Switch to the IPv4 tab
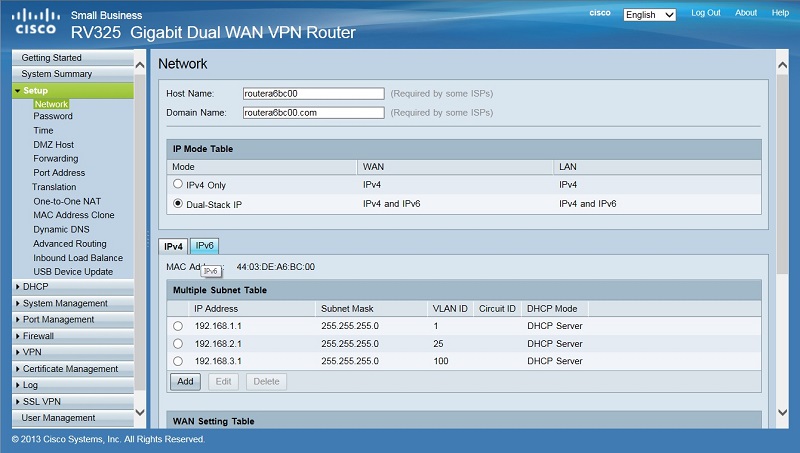The height and width of the screenshot is (453, 800). (173, 246)
